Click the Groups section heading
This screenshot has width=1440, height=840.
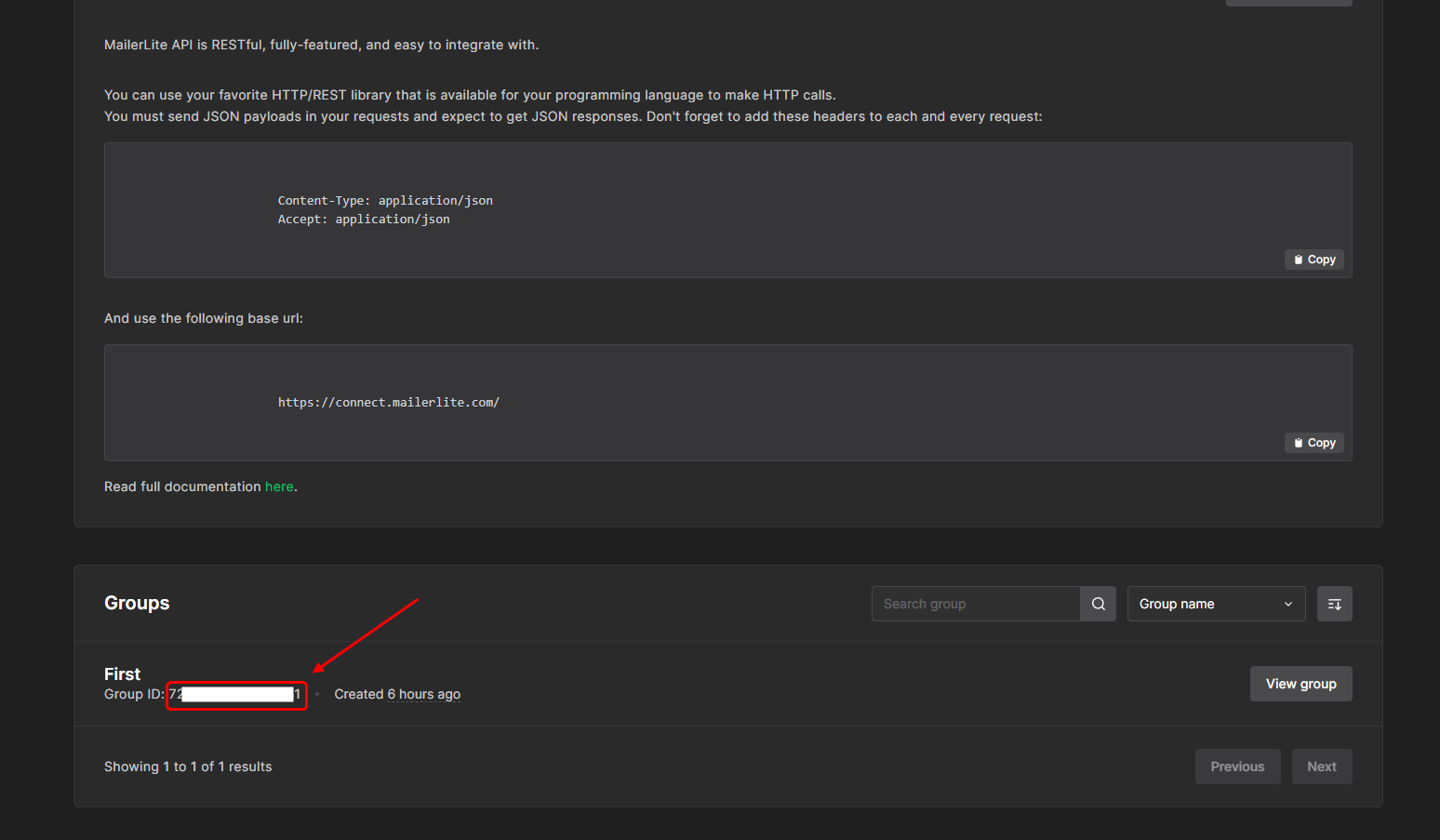point(137,603)
